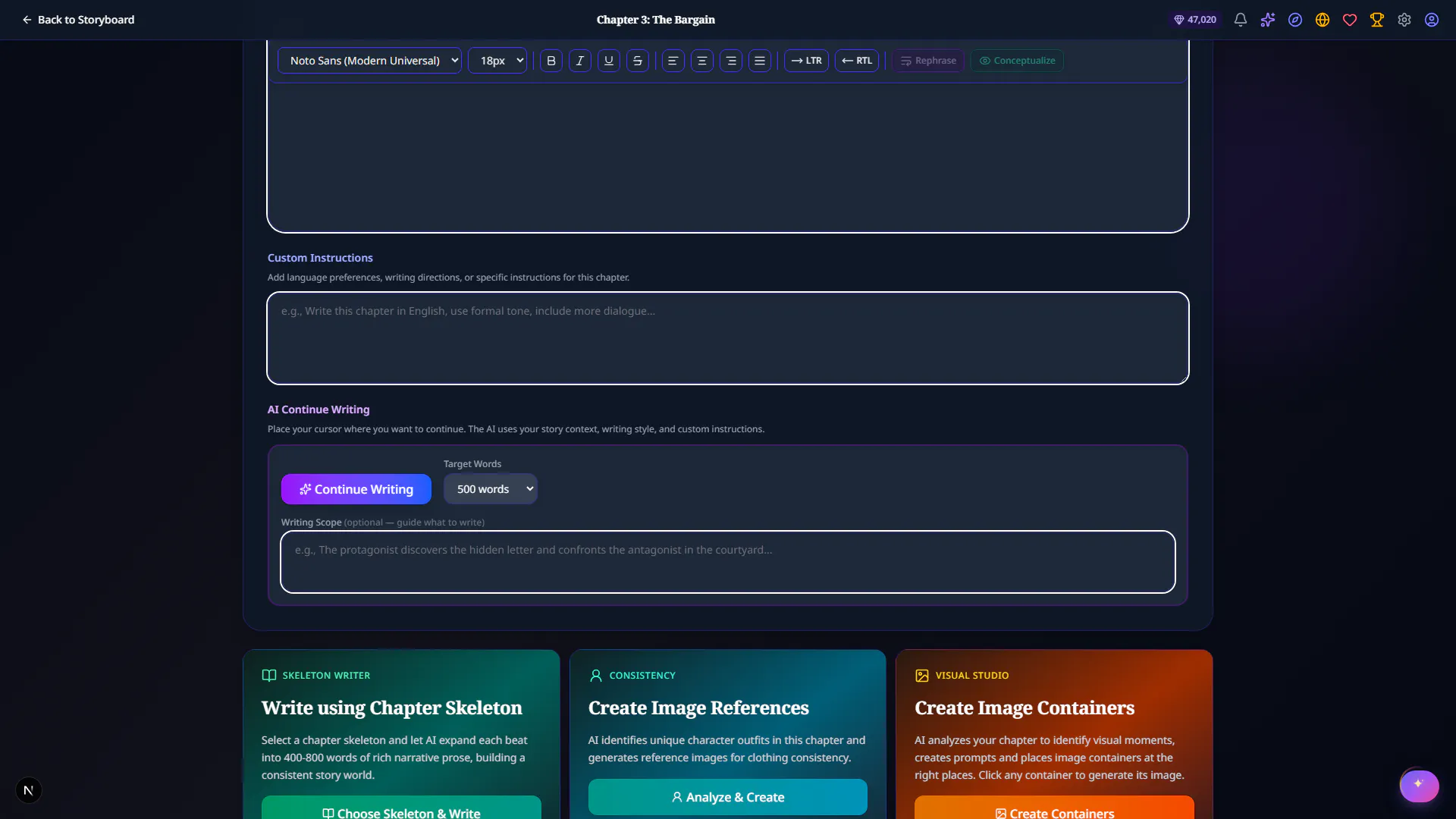
Task: Go back to Storyboard
Action: [x=78, y=20]
